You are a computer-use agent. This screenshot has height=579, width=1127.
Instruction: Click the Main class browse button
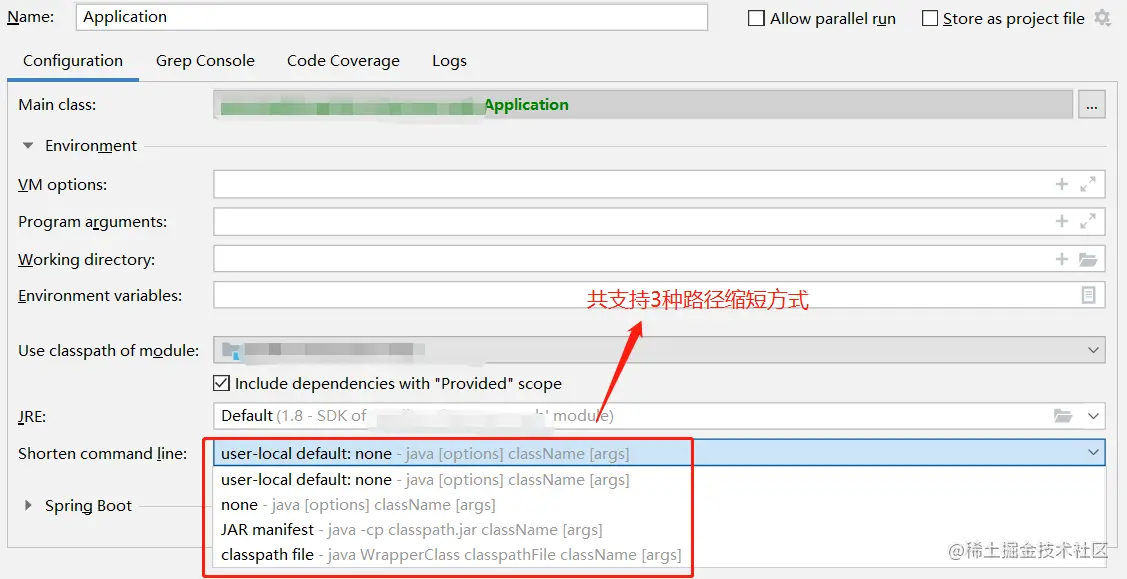point(1091,105)
